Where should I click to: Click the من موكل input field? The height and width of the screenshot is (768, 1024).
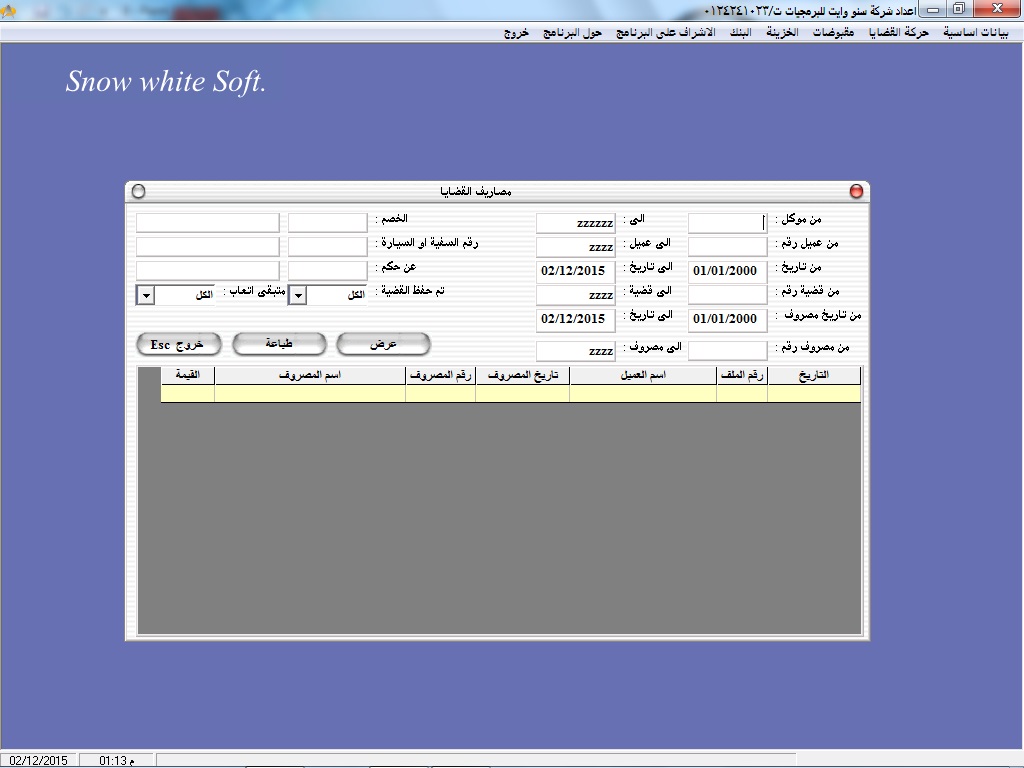click(727, 223)
